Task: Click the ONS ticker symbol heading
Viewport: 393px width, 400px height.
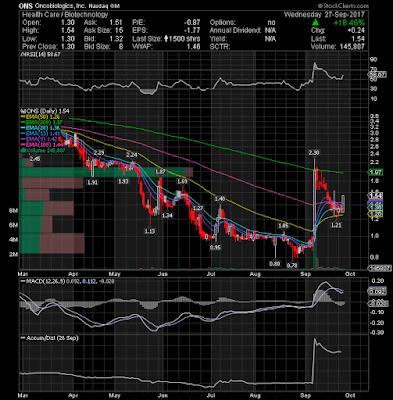Action: pos(25,6)
